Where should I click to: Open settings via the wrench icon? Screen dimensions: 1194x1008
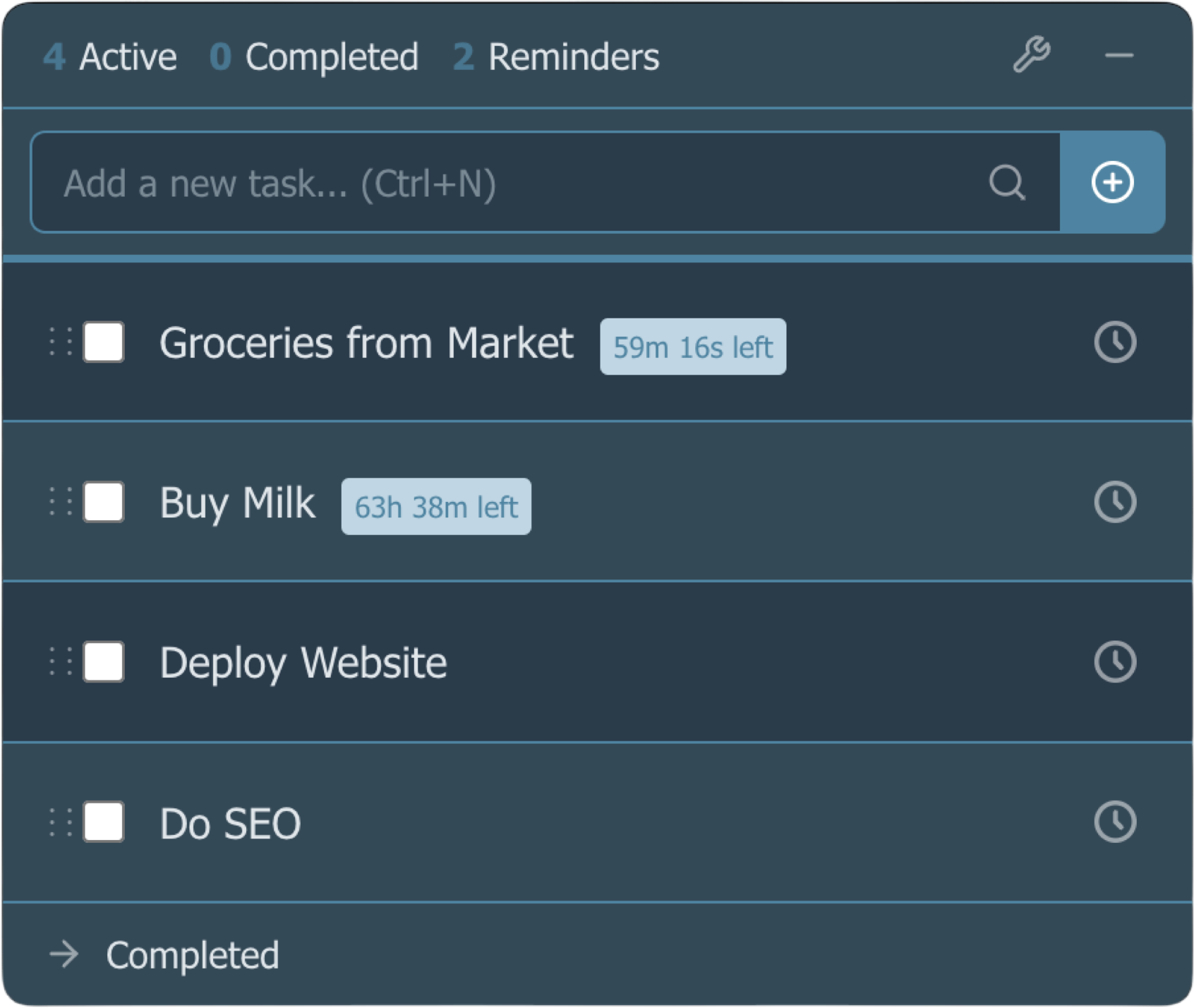1031,54
